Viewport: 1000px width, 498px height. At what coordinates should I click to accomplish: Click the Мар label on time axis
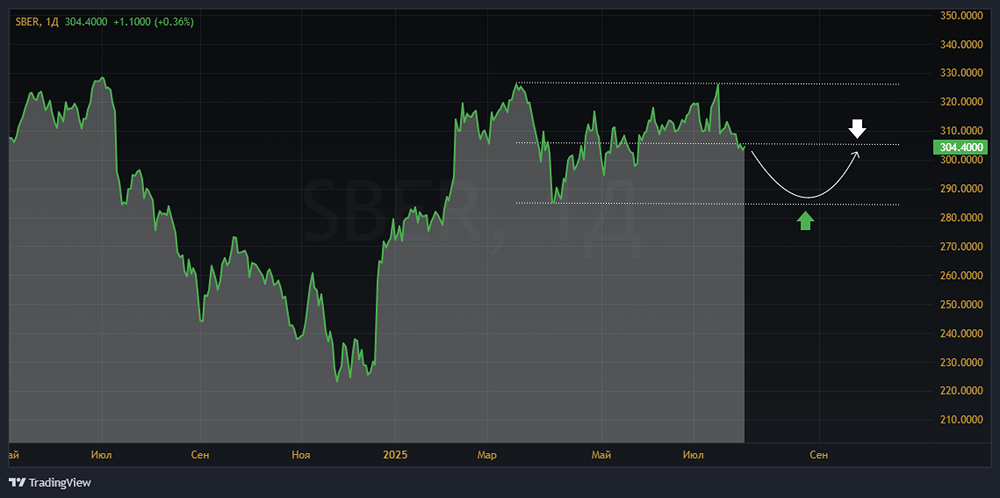click(x=487, y=455)
